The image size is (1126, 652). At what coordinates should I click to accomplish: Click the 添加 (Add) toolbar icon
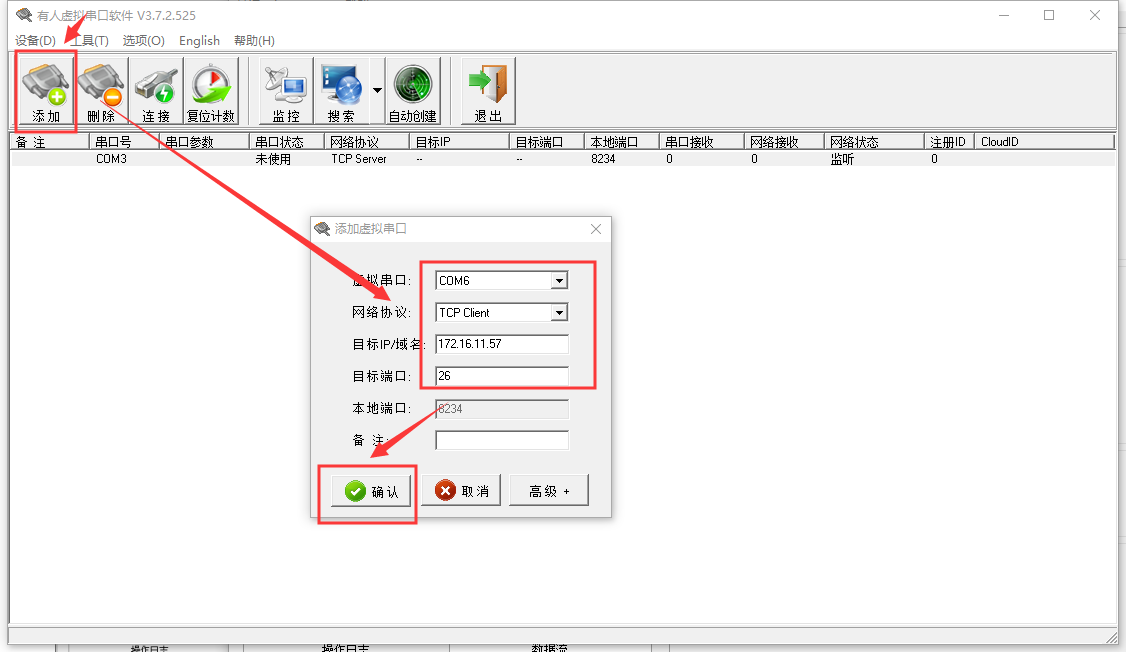click(46, 91)
